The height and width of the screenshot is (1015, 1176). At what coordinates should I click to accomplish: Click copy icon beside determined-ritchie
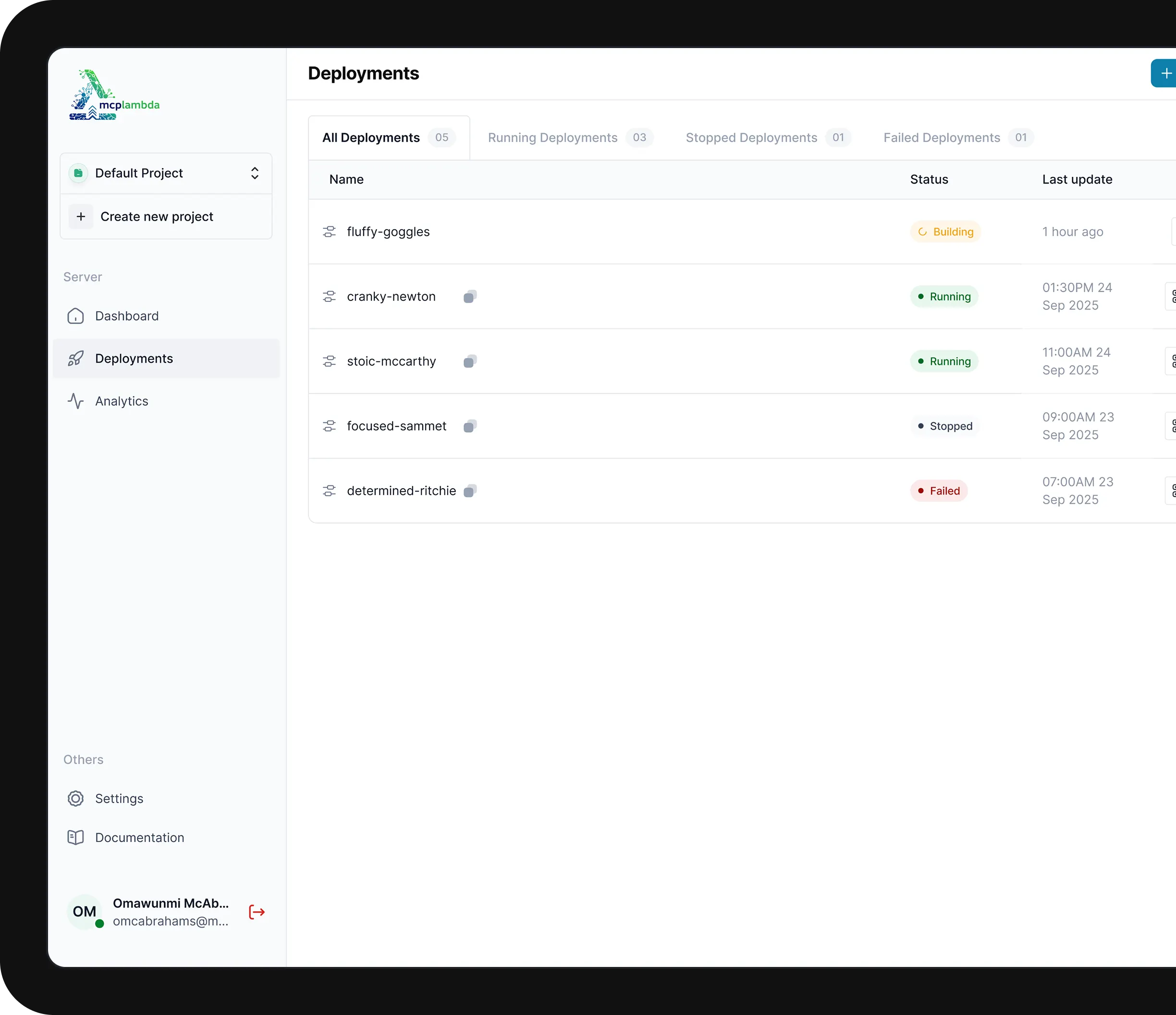pos(470,491)
